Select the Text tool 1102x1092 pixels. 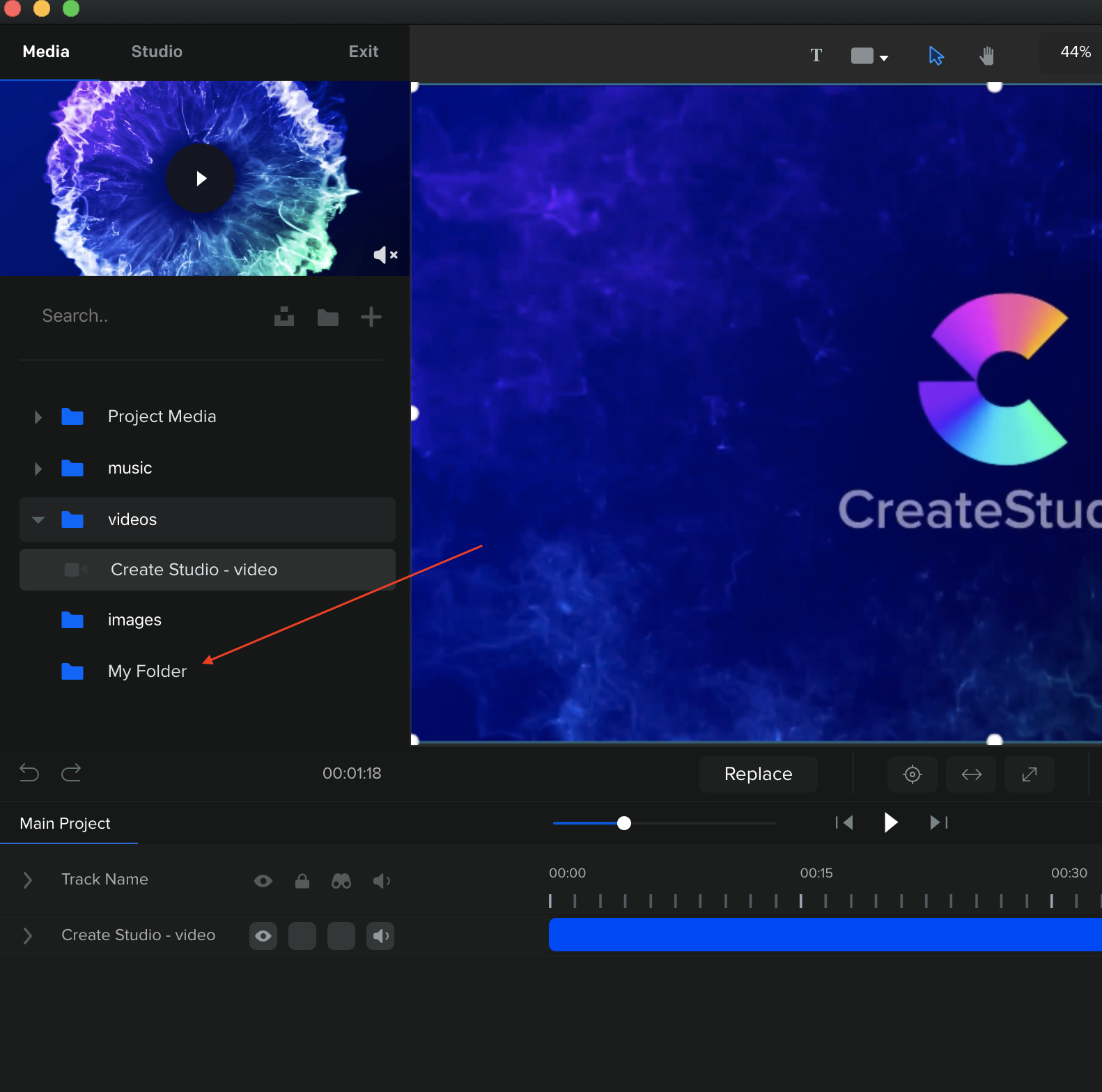click(x=816, y=55)
